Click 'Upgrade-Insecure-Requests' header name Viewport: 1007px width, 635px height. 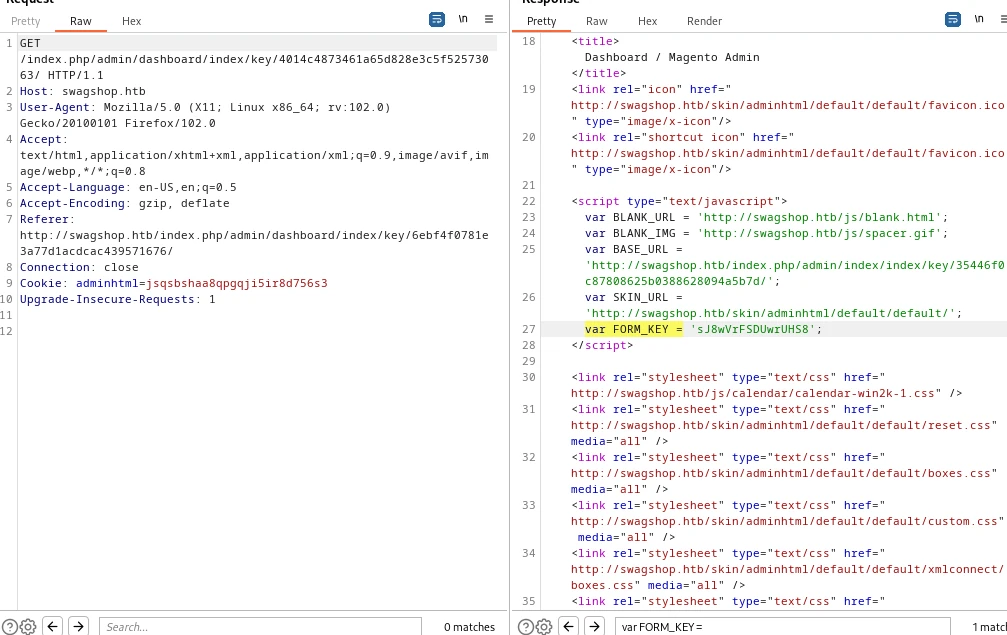pos(107,299)
